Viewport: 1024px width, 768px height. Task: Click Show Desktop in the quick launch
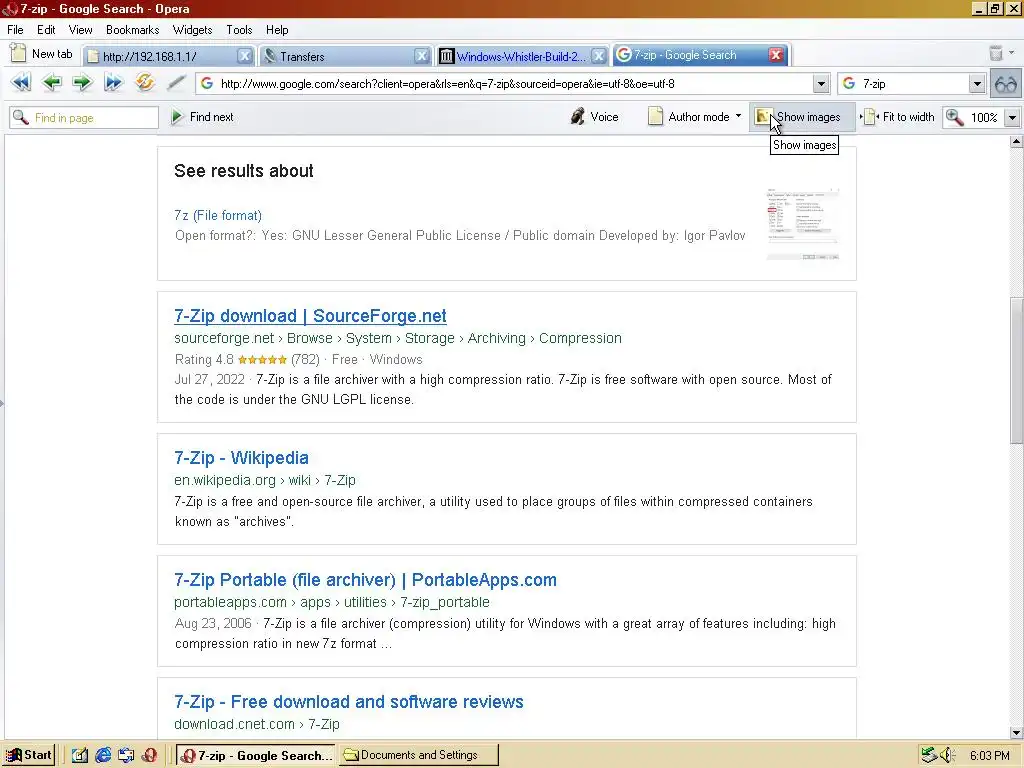[80, 755]
